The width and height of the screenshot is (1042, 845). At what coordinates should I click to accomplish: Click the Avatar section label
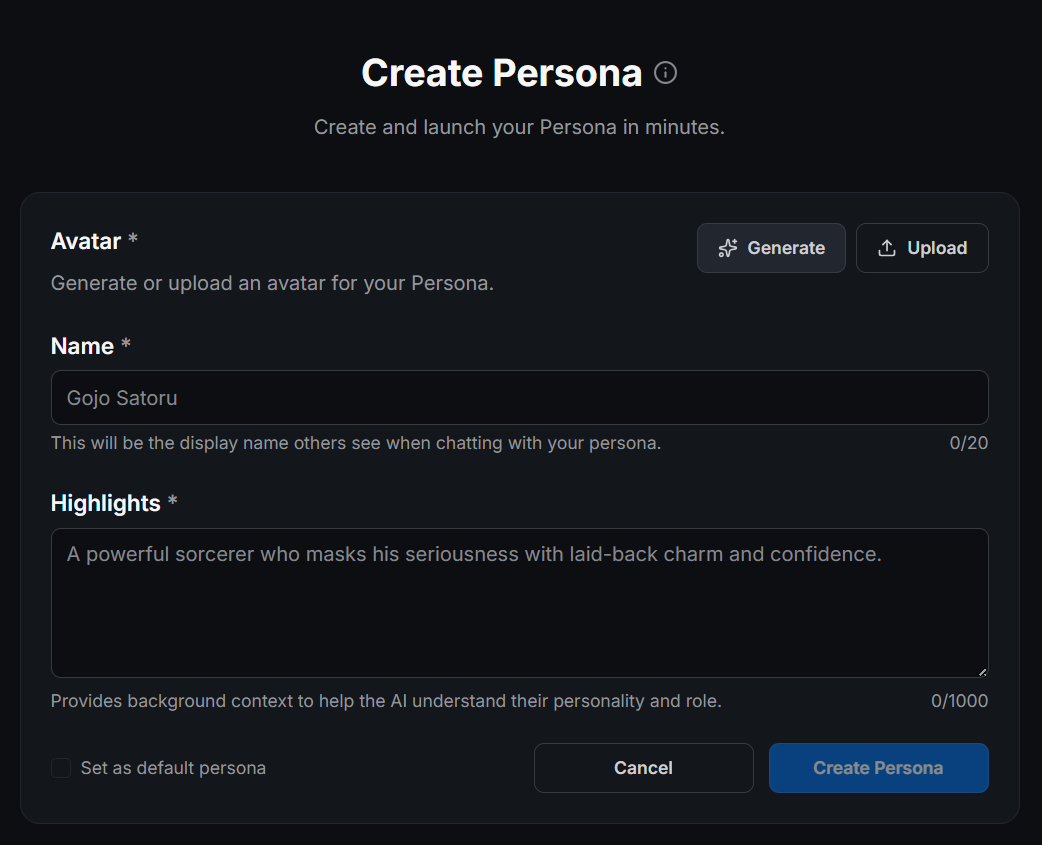(86, 241)
